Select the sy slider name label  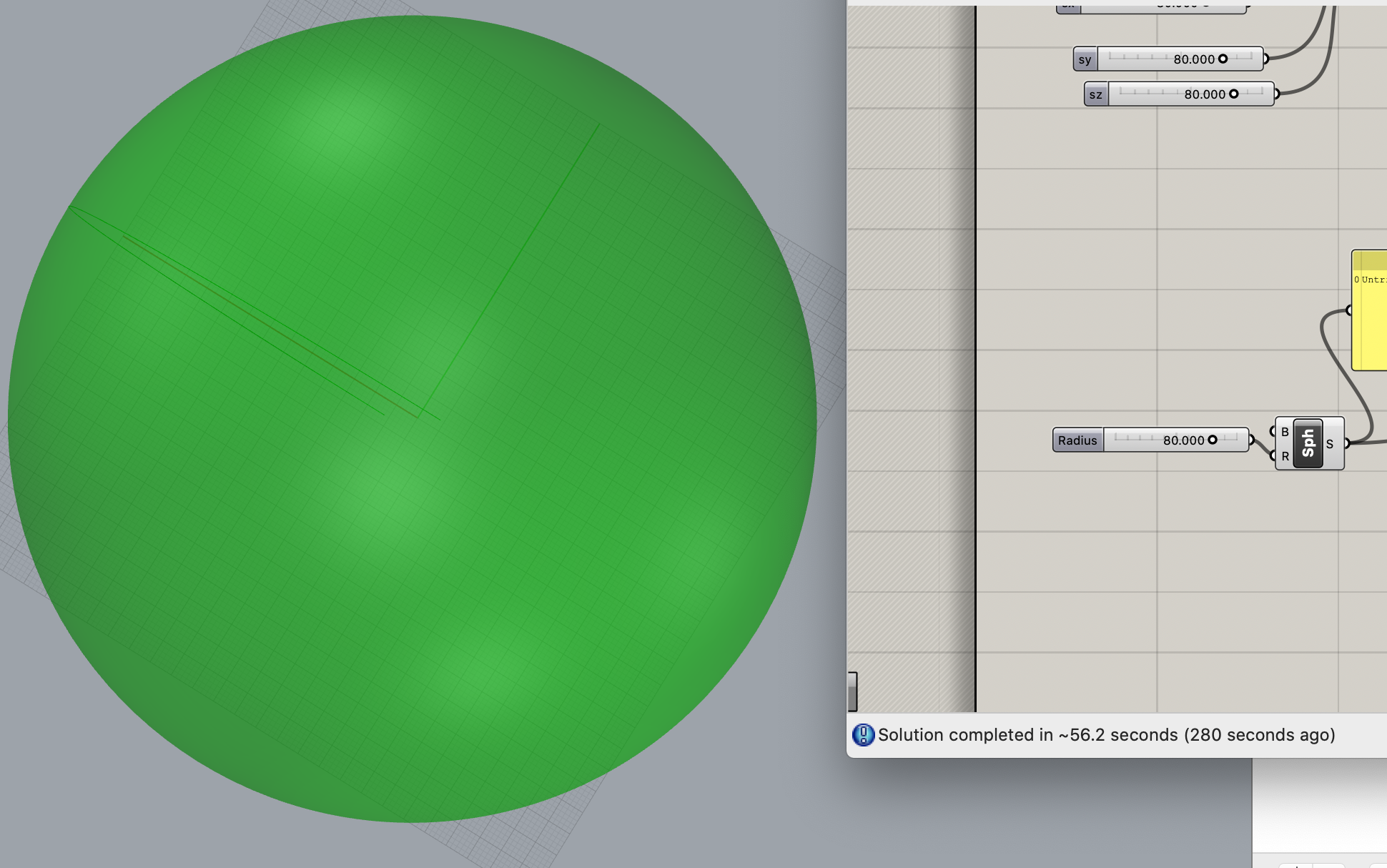click(x=1085, y=59)
